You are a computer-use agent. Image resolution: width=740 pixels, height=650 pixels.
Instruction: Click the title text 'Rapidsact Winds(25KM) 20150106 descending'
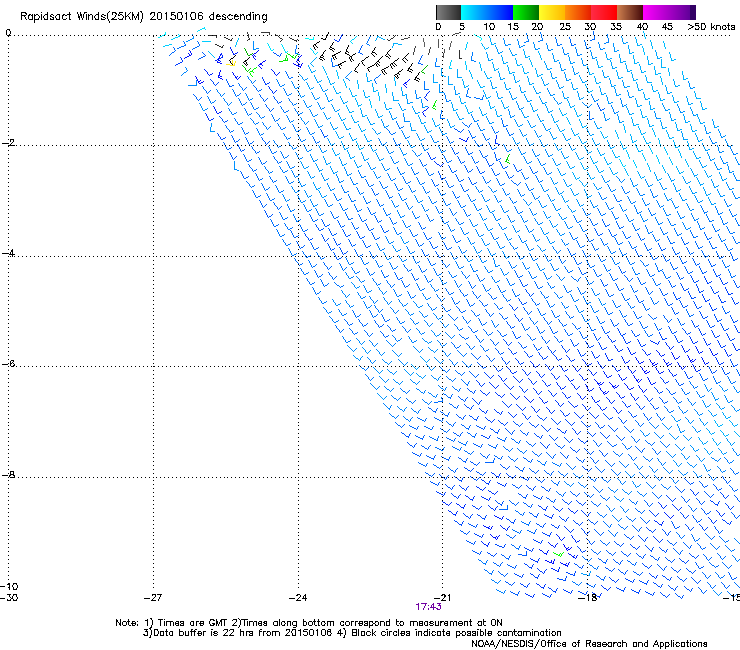[x=144, y=17]
